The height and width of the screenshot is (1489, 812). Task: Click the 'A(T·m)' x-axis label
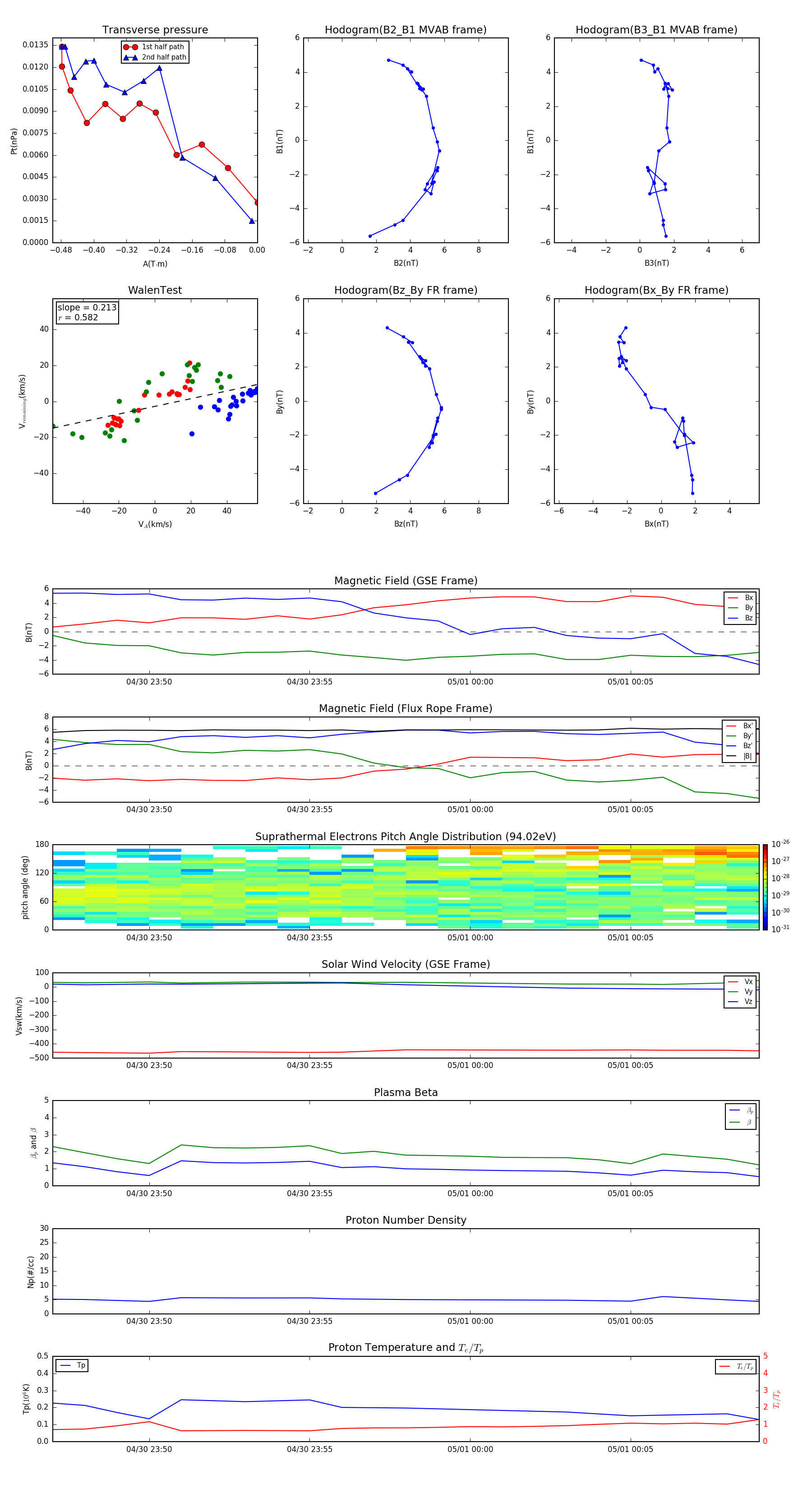[155, 264]
